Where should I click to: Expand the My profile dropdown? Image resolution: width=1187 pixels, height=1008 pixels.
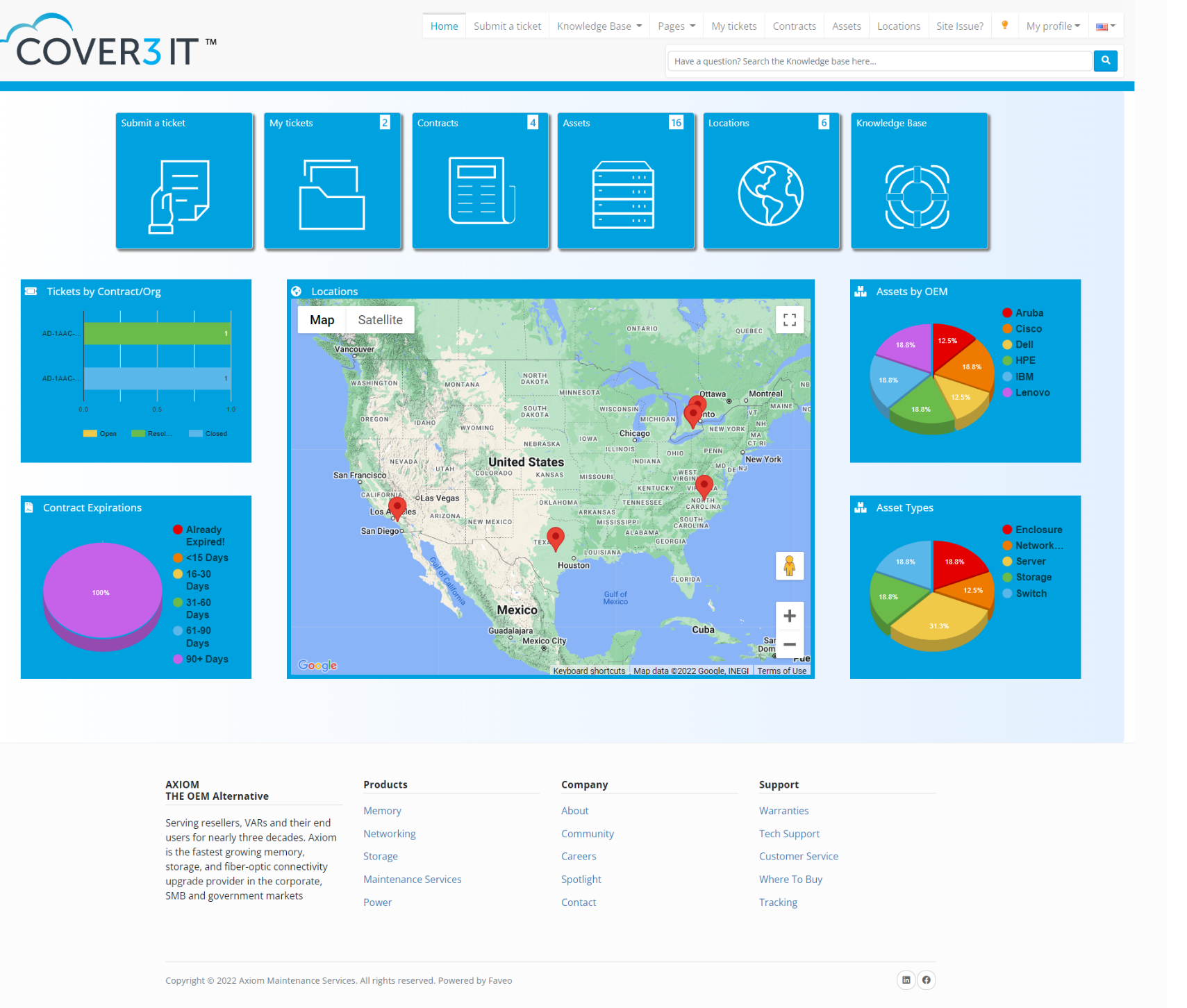[1052, 26]
